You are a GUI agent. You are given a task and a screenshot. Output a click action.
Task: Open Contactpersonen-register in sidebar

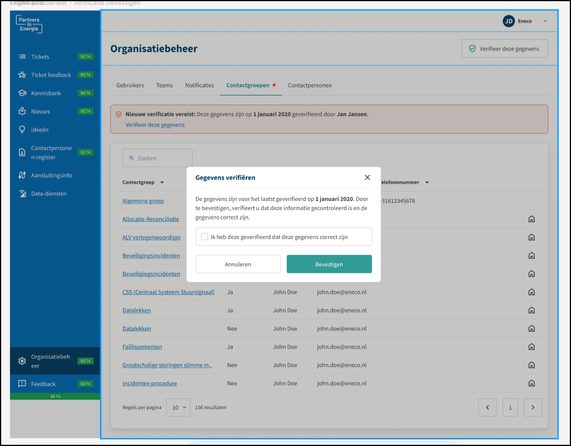point(55,153)
